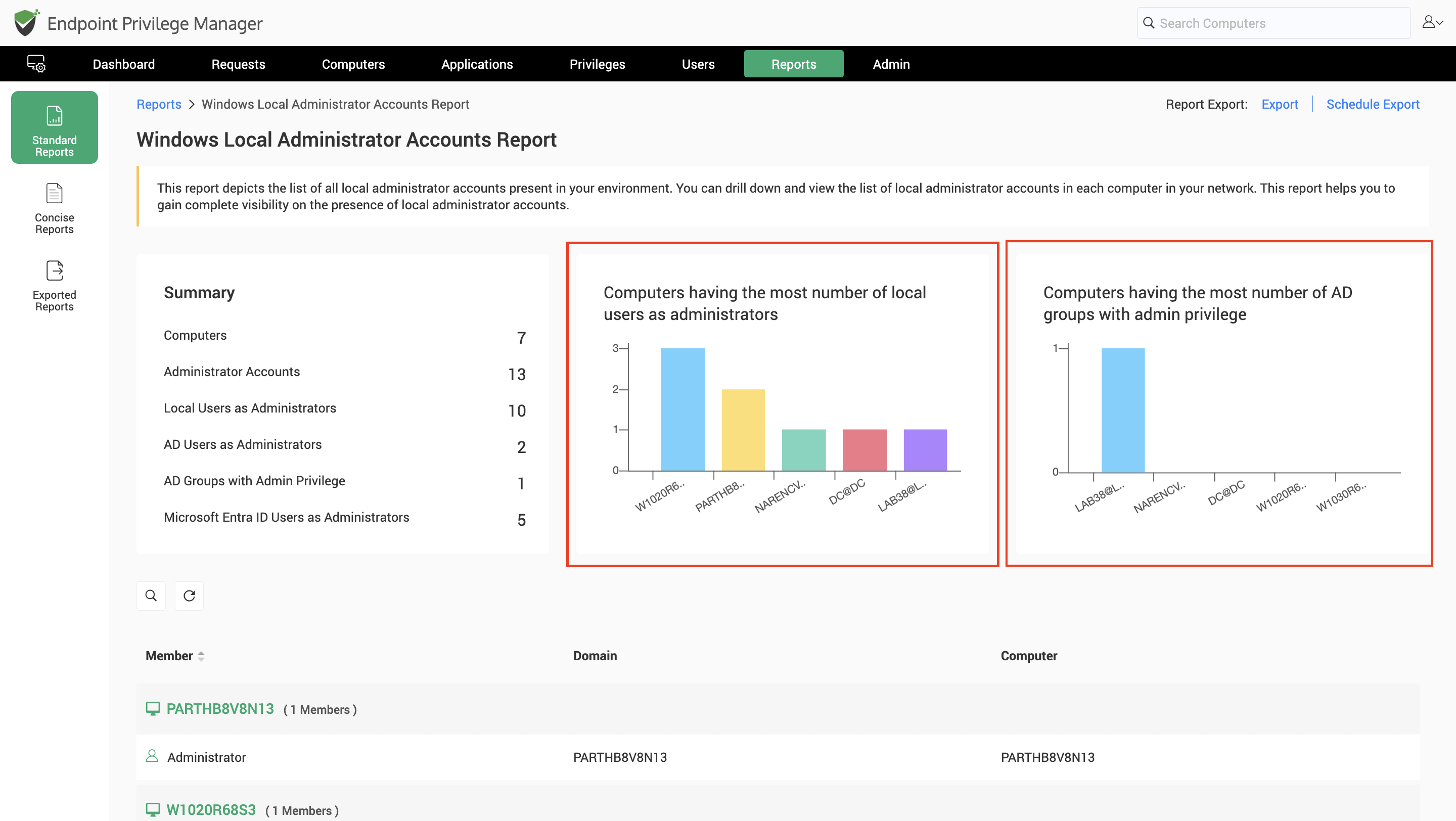Click the Export link

(1280, 104)
